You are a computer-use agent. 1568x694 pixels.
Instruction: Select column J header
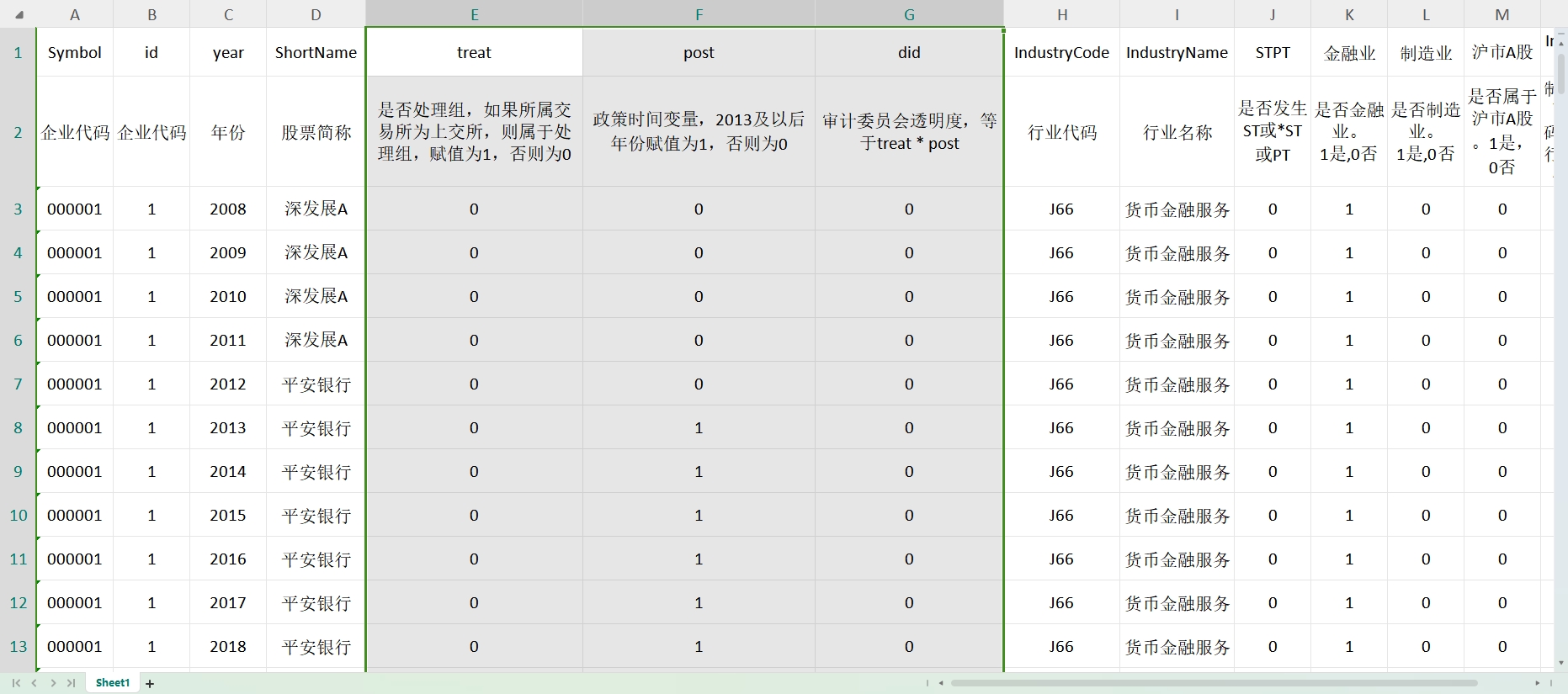coord(1273,14)
